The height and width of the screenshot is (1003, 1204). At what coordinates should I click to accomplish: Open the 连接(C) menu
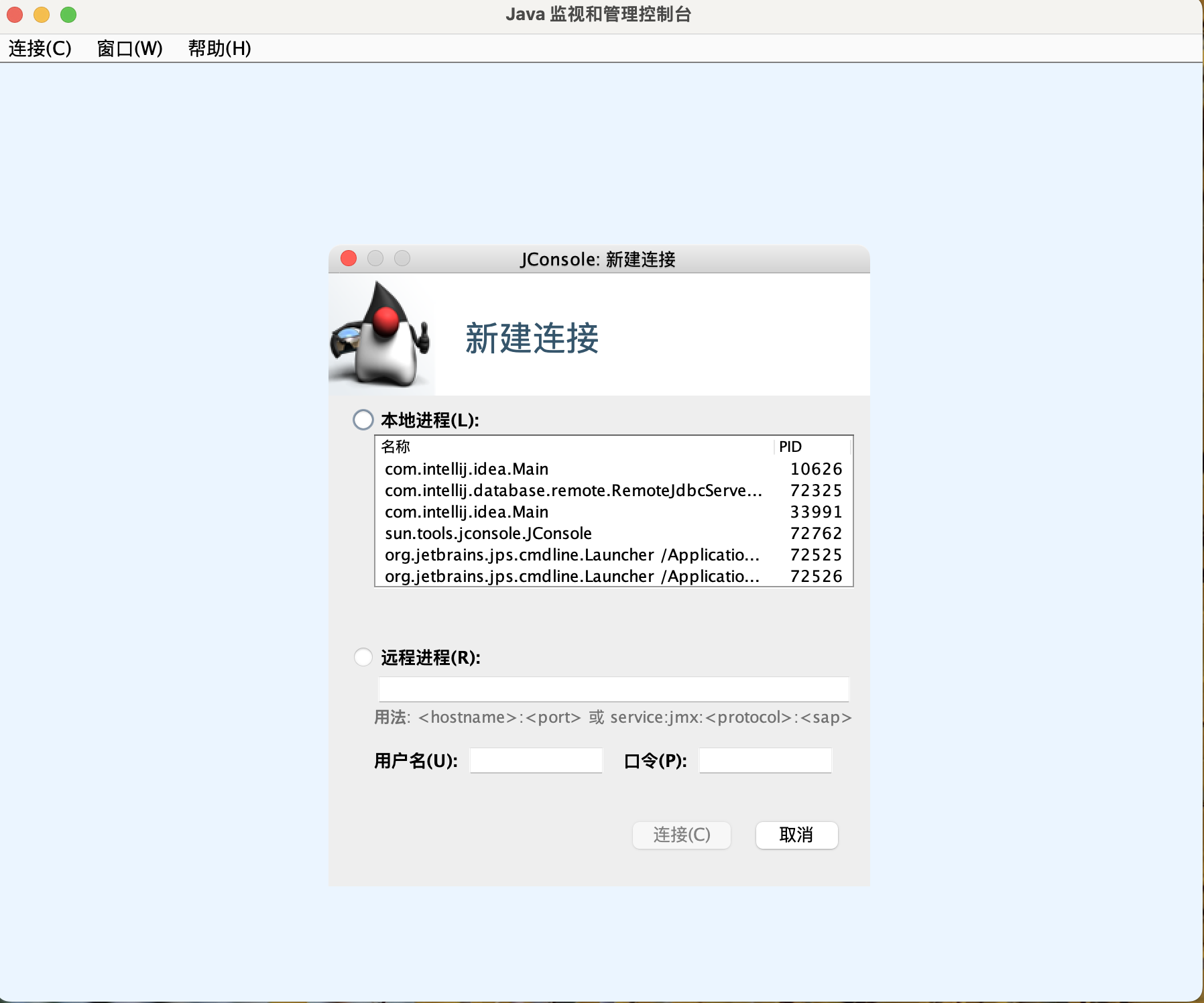[x=40, y=48]
